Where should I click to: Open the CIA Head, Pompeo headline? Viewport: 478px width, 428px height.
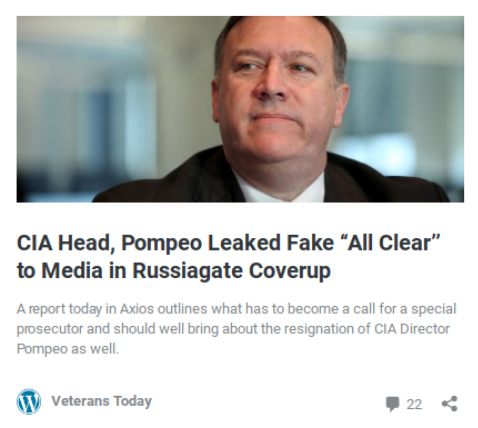pos(228,256)
